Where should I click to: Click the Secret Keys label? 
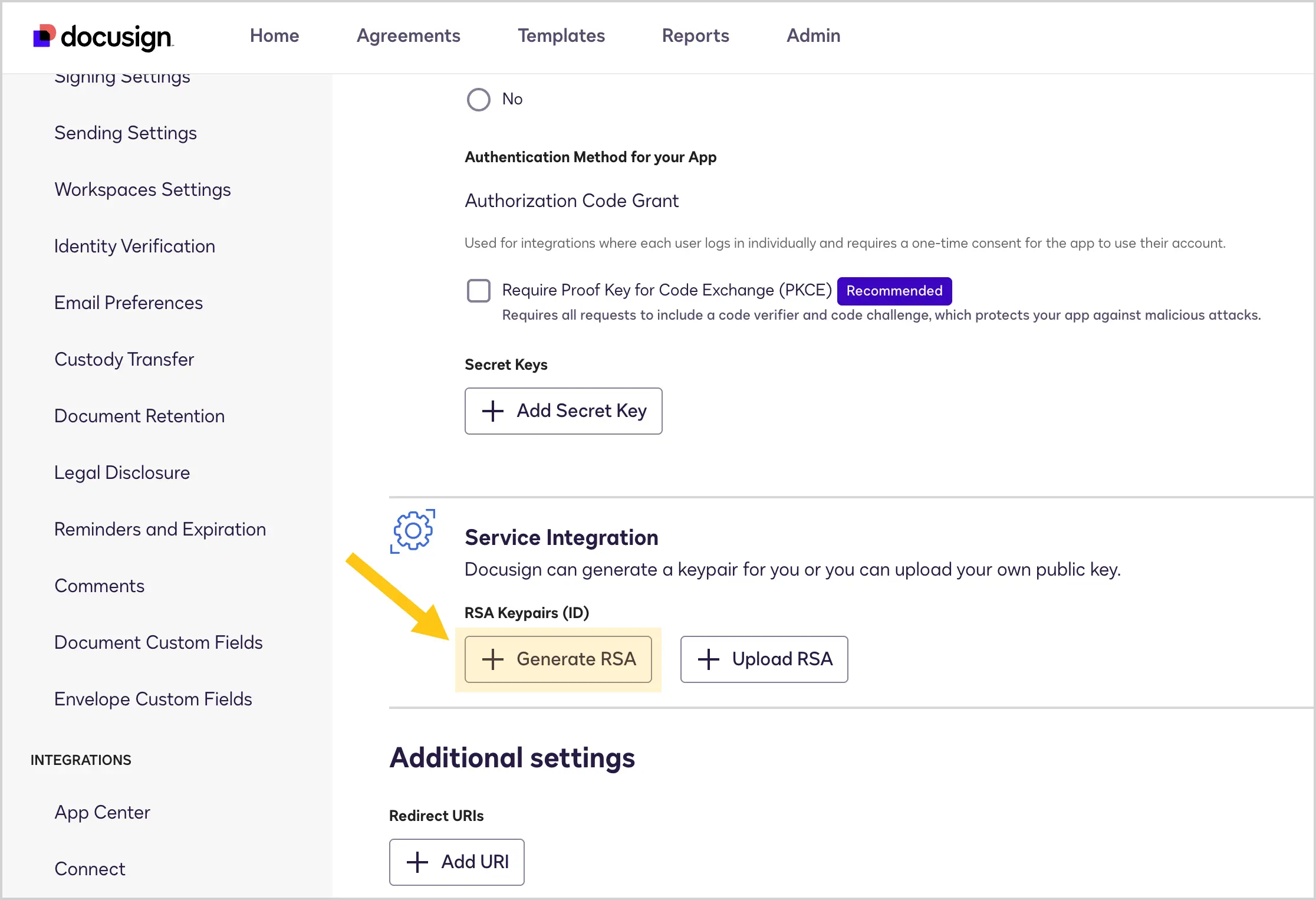click(506, 365)
